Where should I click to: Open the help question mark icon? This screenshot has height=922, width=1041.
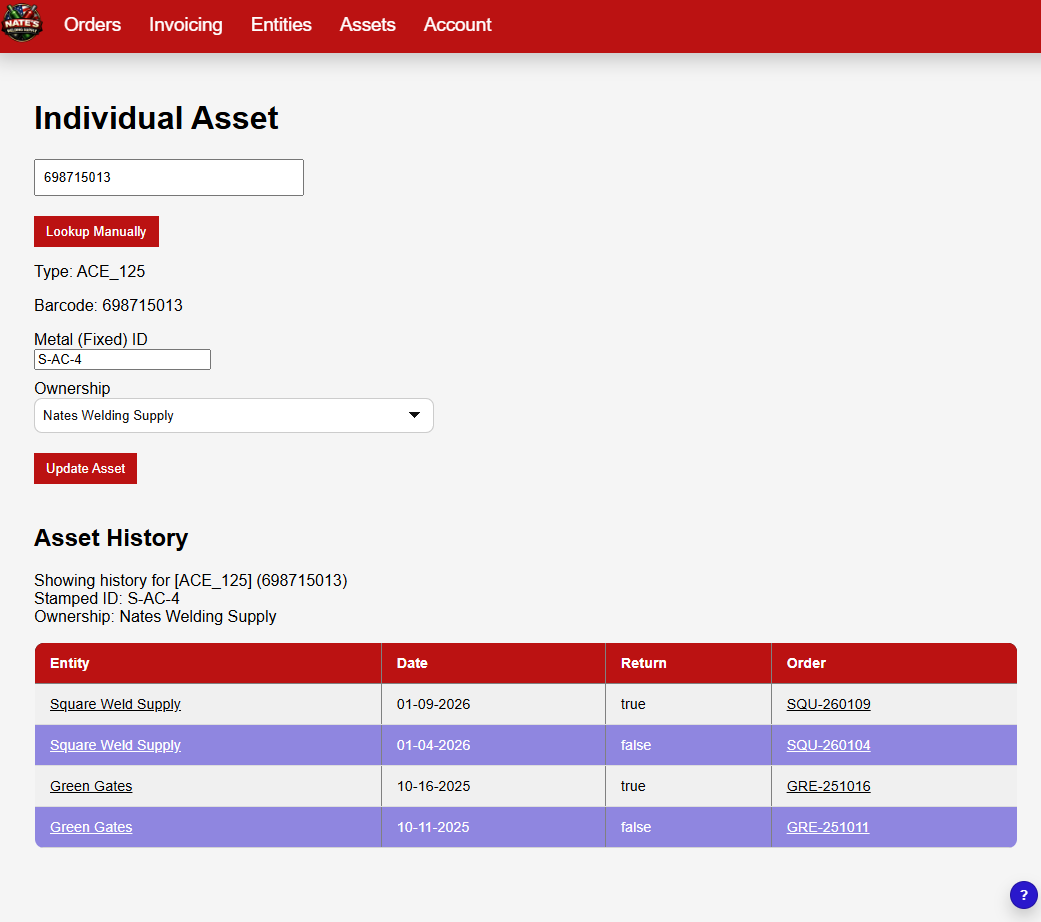click(1023, 895)
